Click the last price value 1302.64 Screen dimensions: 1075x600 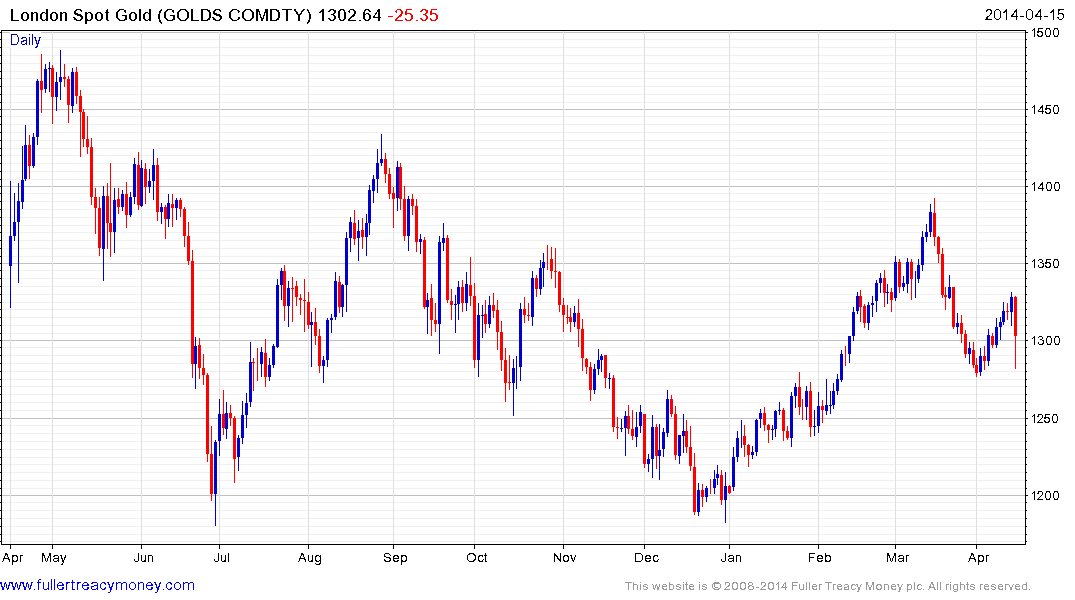click(x=350, y=15)
